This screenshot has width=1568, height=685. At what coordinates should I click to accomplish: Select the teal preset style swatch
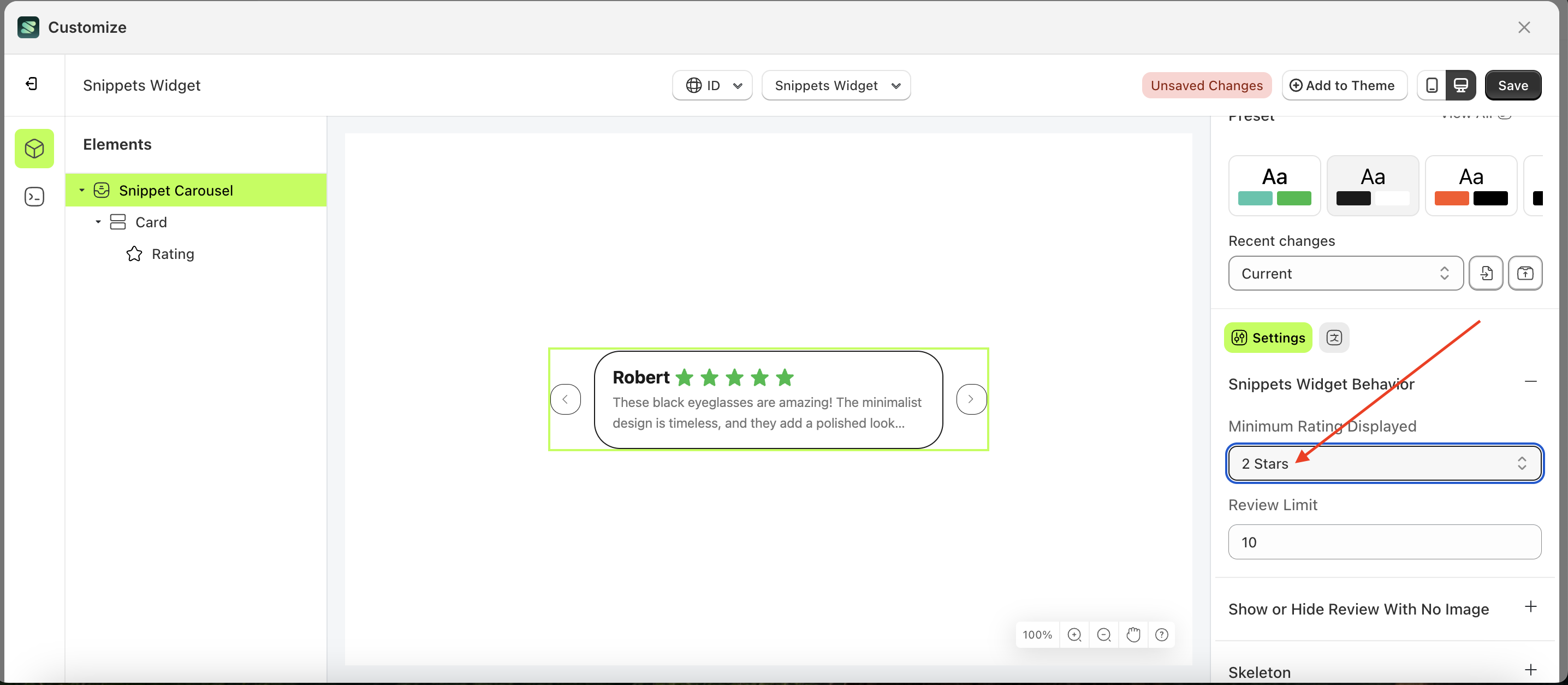pos(1274,186)
